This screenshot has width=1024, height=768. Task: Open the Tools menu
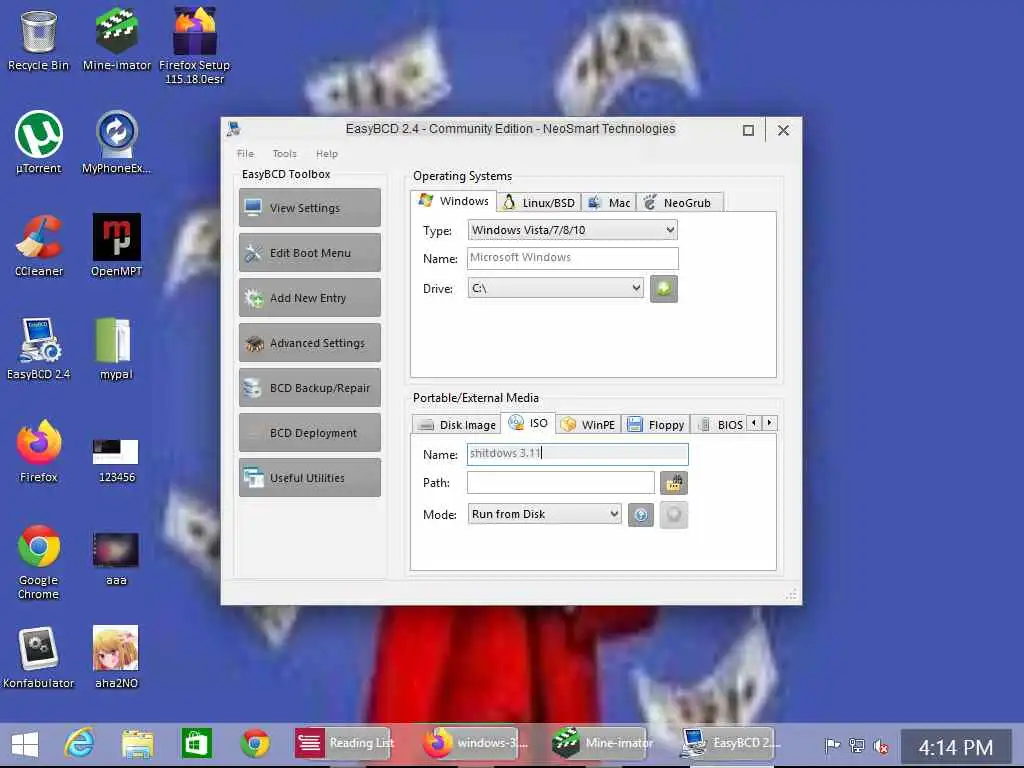(x=285, y=153)
